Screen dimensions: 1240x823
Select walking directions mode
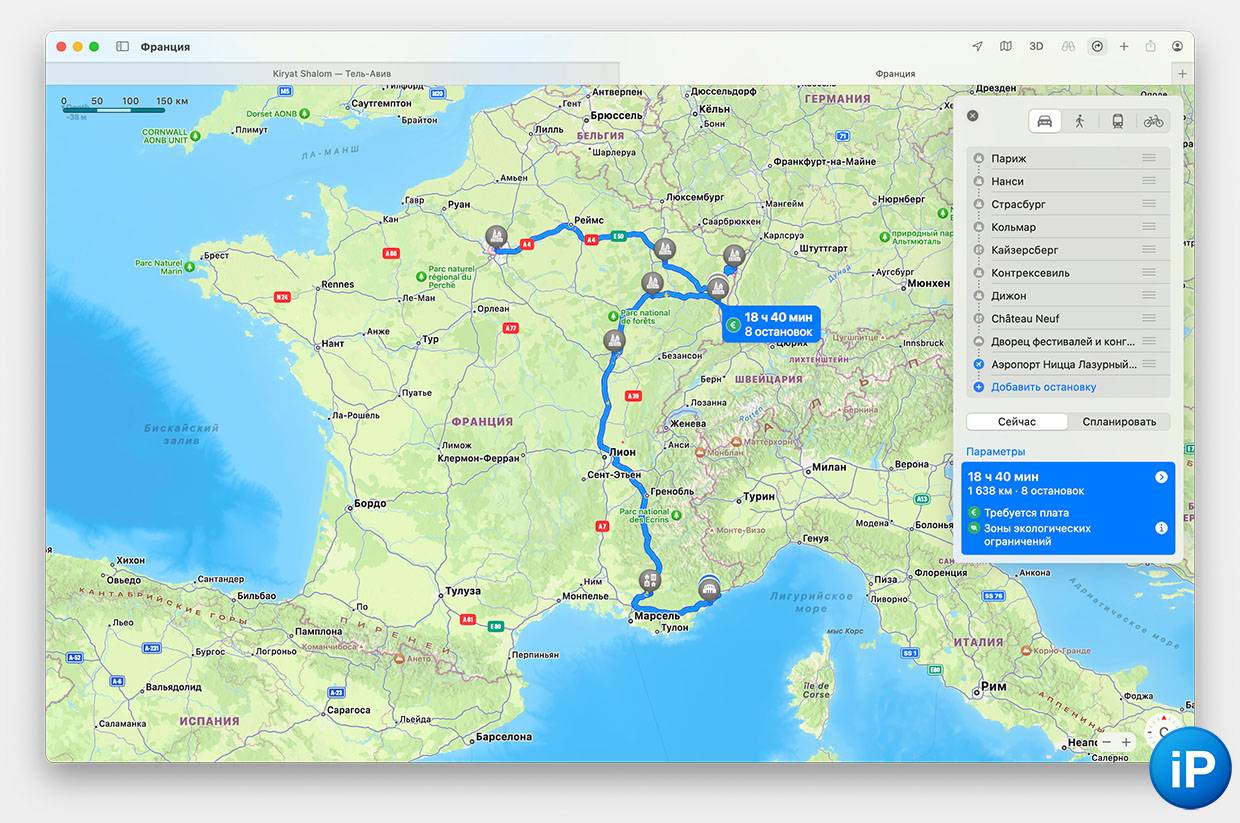point(1079,121)
